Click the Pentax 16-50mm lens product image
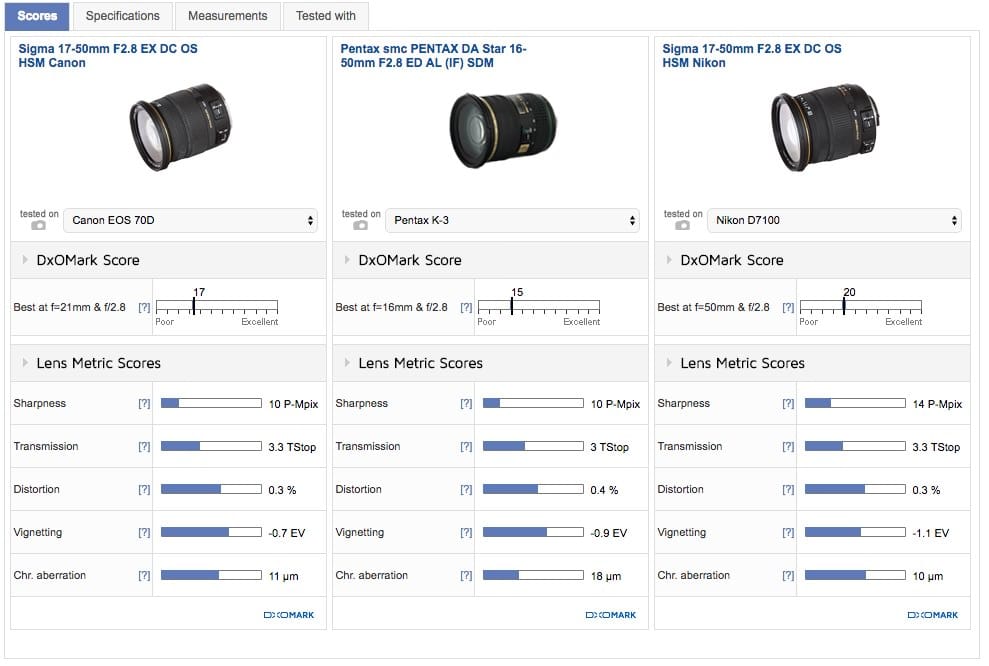Viewport: 989px width, 666px height. click(503, 131)
